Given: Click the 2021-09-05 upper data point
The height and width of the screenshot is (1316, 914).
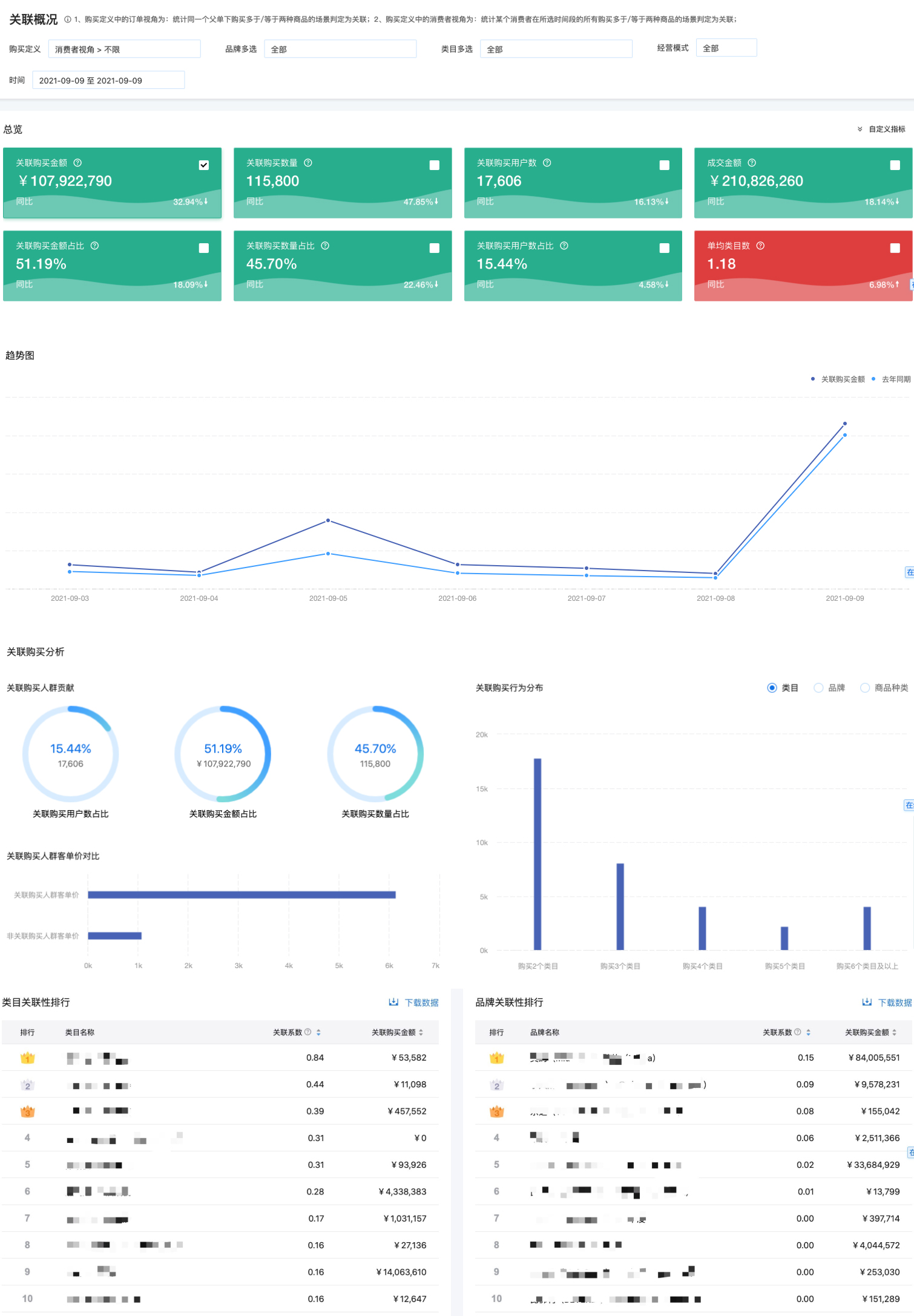Looking at the screenshot, I should click(328, 520).
